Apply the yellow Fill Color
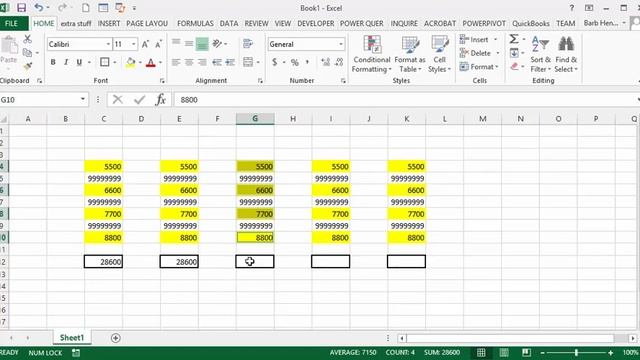The width and height of the screenshot is (640, 360). coord(131,62)
